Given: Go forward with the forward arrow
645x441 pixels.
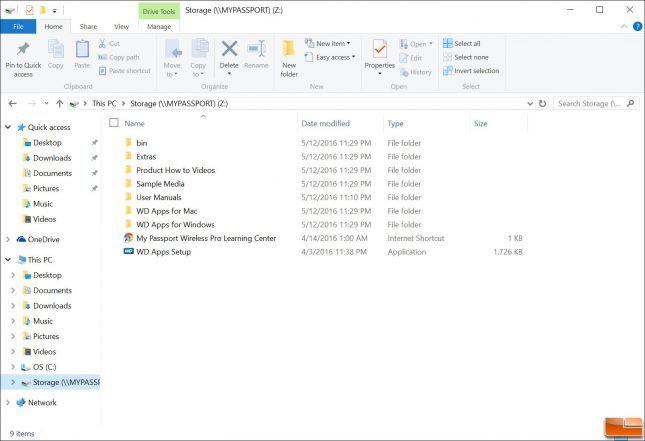Looking at the screenshot, I should [32, 104].
